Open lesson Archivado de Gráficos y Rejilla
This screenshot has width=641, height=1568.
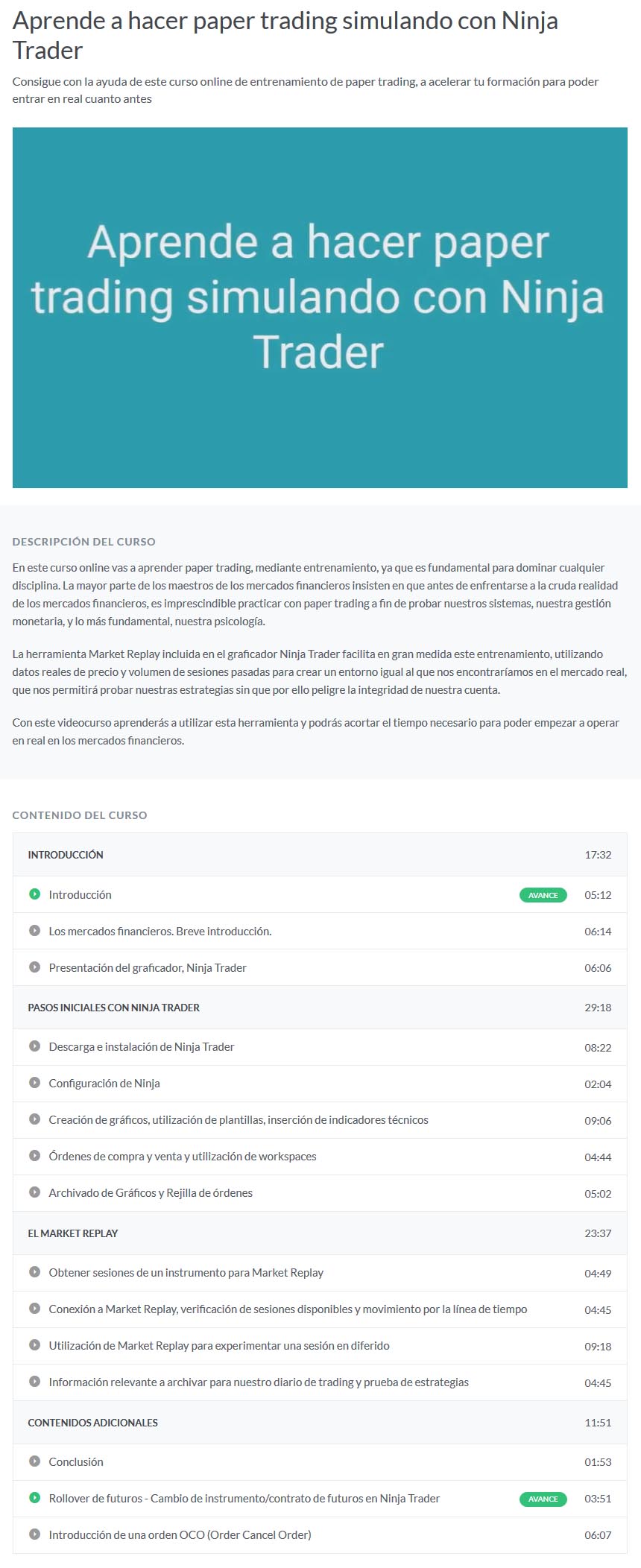(x=151, y=1192)
